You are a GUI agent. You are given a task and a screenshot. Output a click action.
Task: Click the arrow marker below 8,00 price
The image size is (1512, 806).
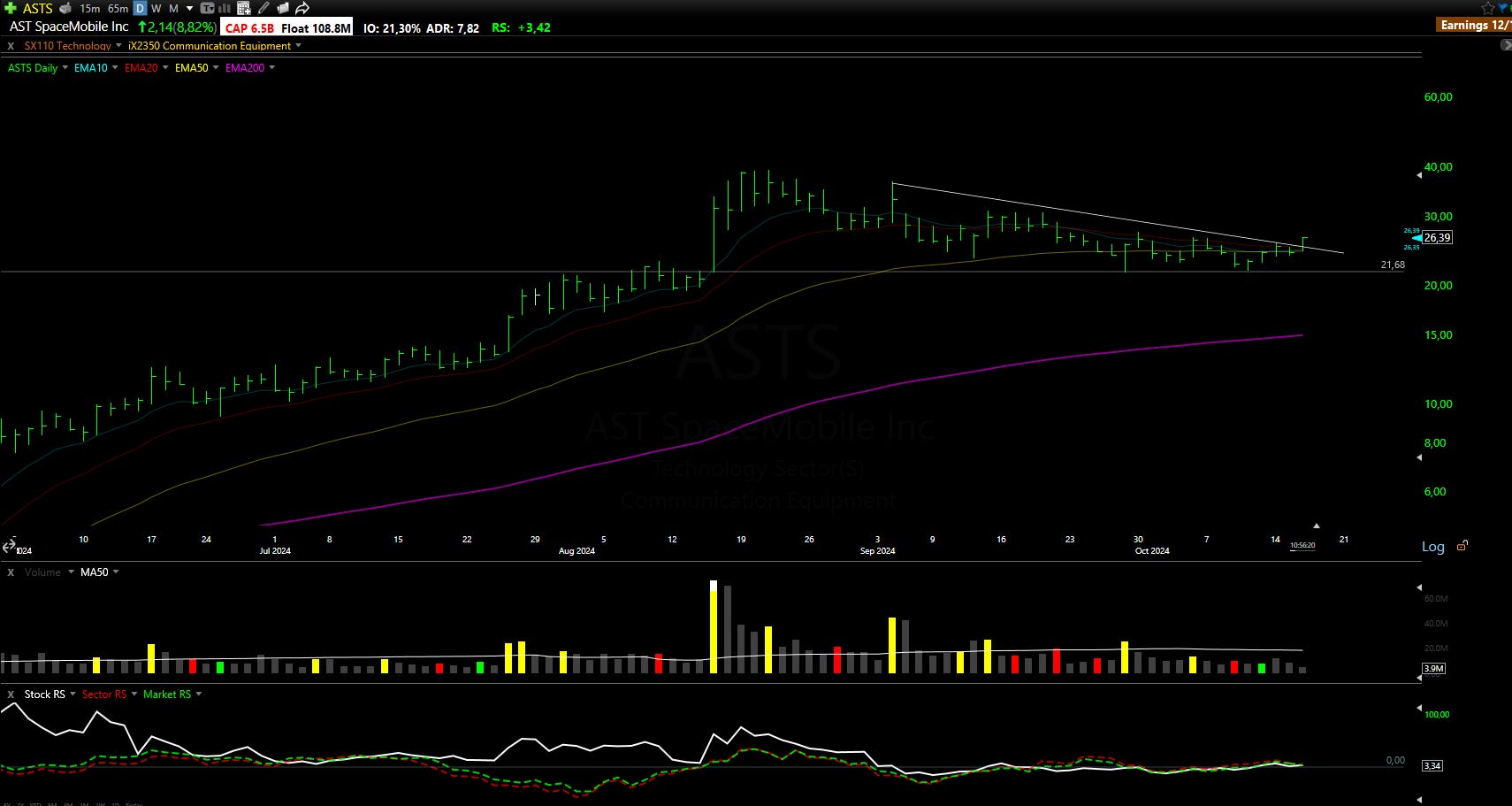(x=1419, y=457)
